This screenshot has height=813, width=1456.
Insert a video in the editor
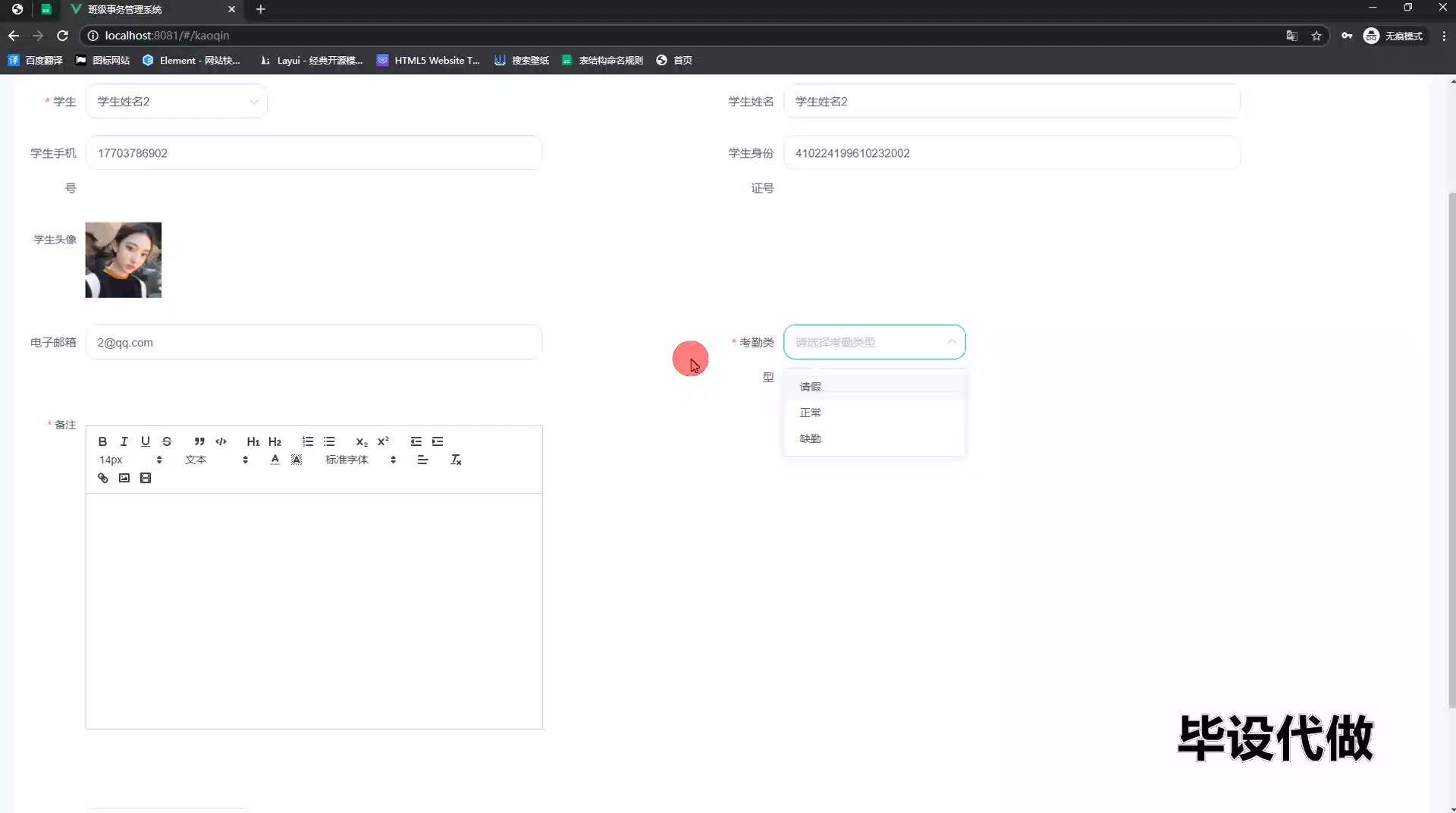coord(146,478)
